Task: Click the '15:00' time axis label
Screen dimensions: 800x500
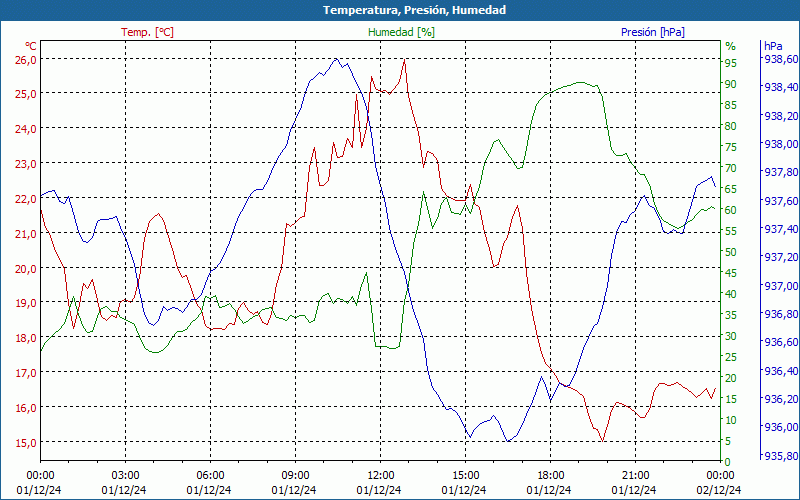Action: click(x=465, y=476)
